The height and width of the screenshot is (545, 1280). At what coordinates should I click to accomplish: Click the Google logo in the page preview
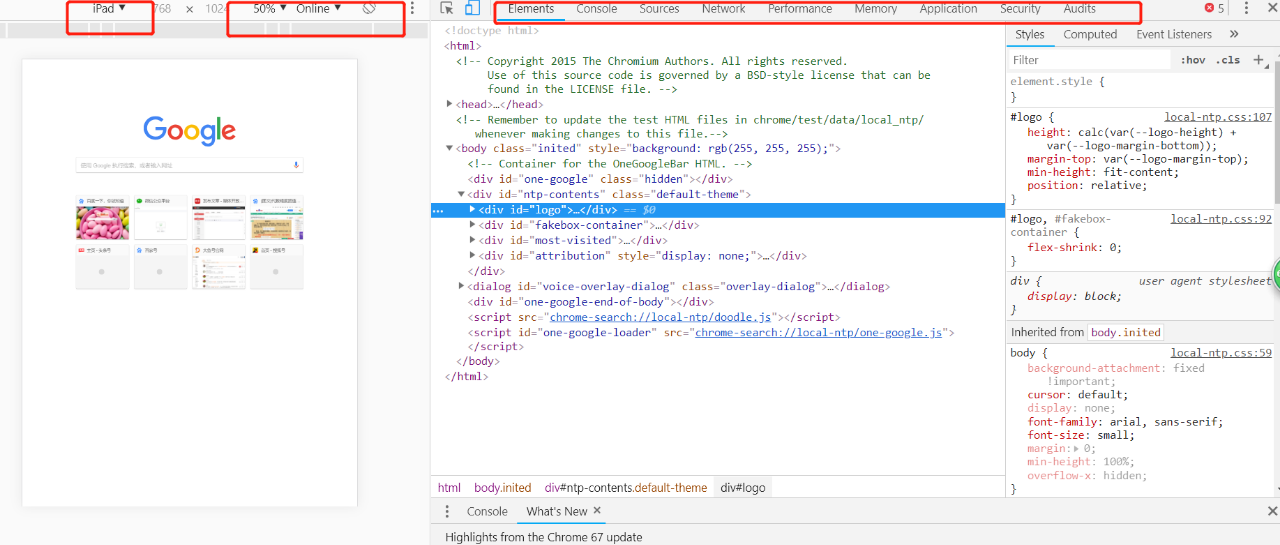tap(190, 130)
